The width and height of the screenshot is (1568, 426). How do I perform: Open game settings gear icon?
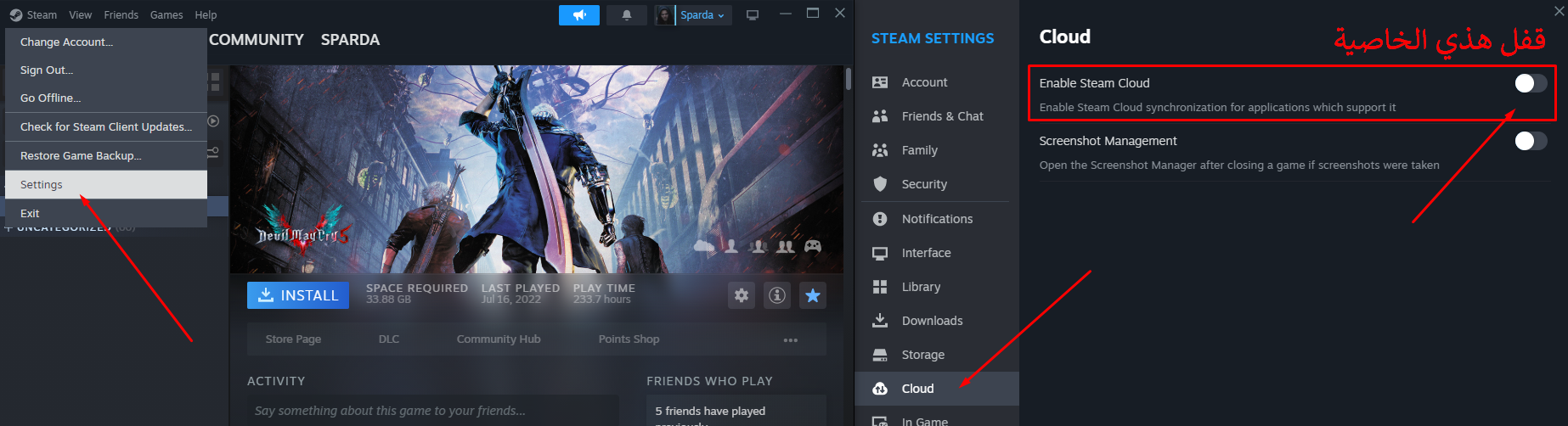(742, 295)
